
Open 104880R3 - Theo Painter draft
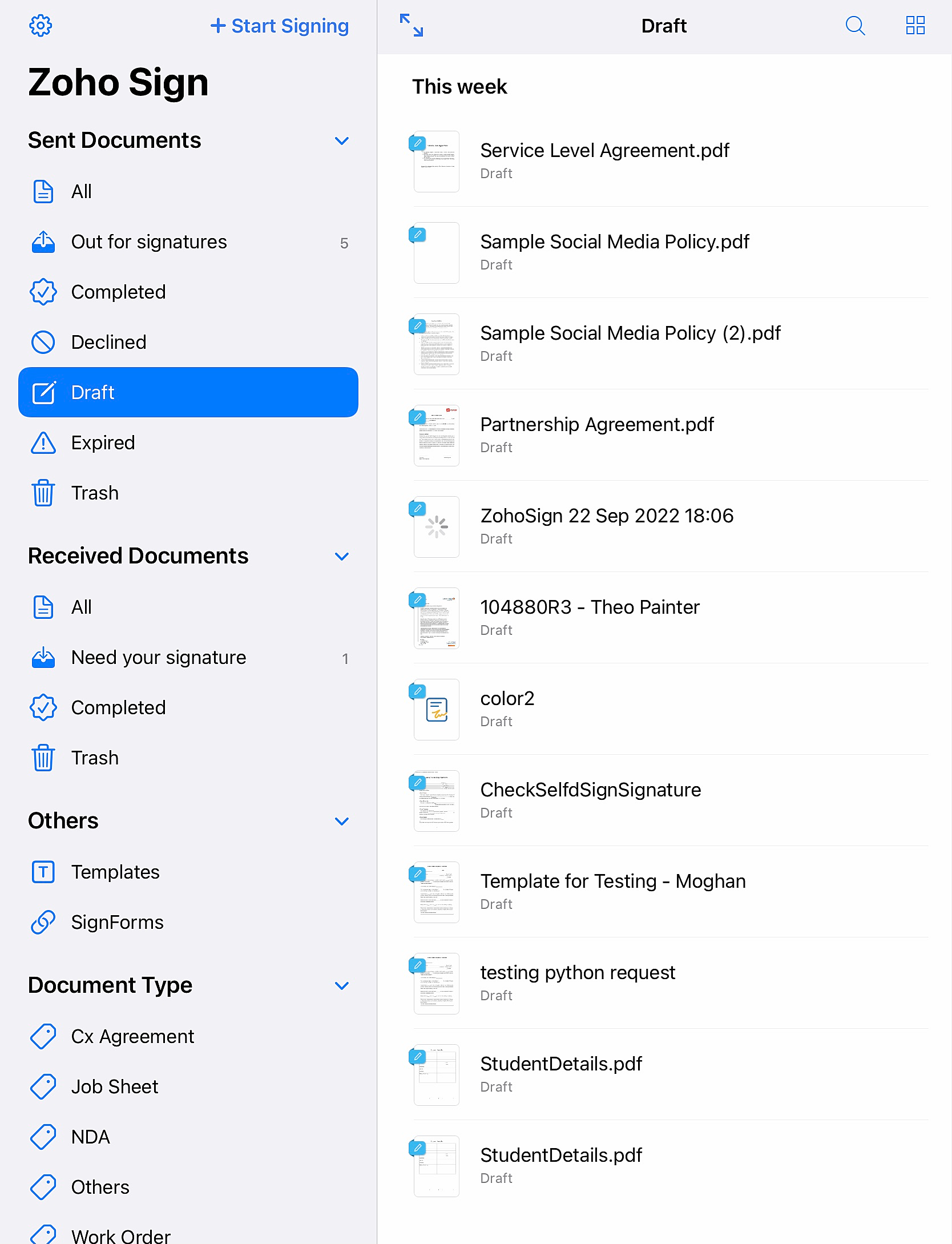point(665,618)
